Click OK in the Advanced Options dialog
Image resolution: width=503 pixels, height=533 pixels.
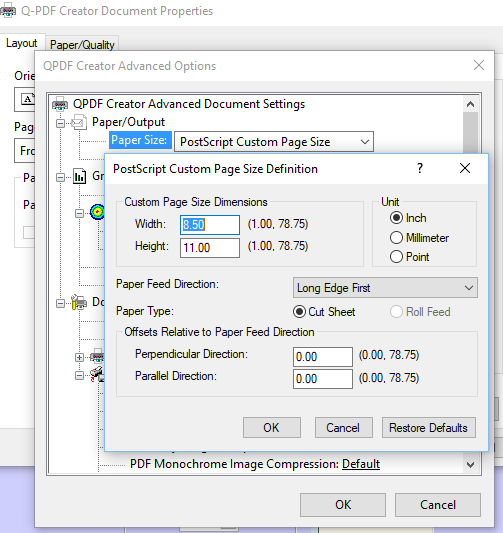[x=343, y=505]
